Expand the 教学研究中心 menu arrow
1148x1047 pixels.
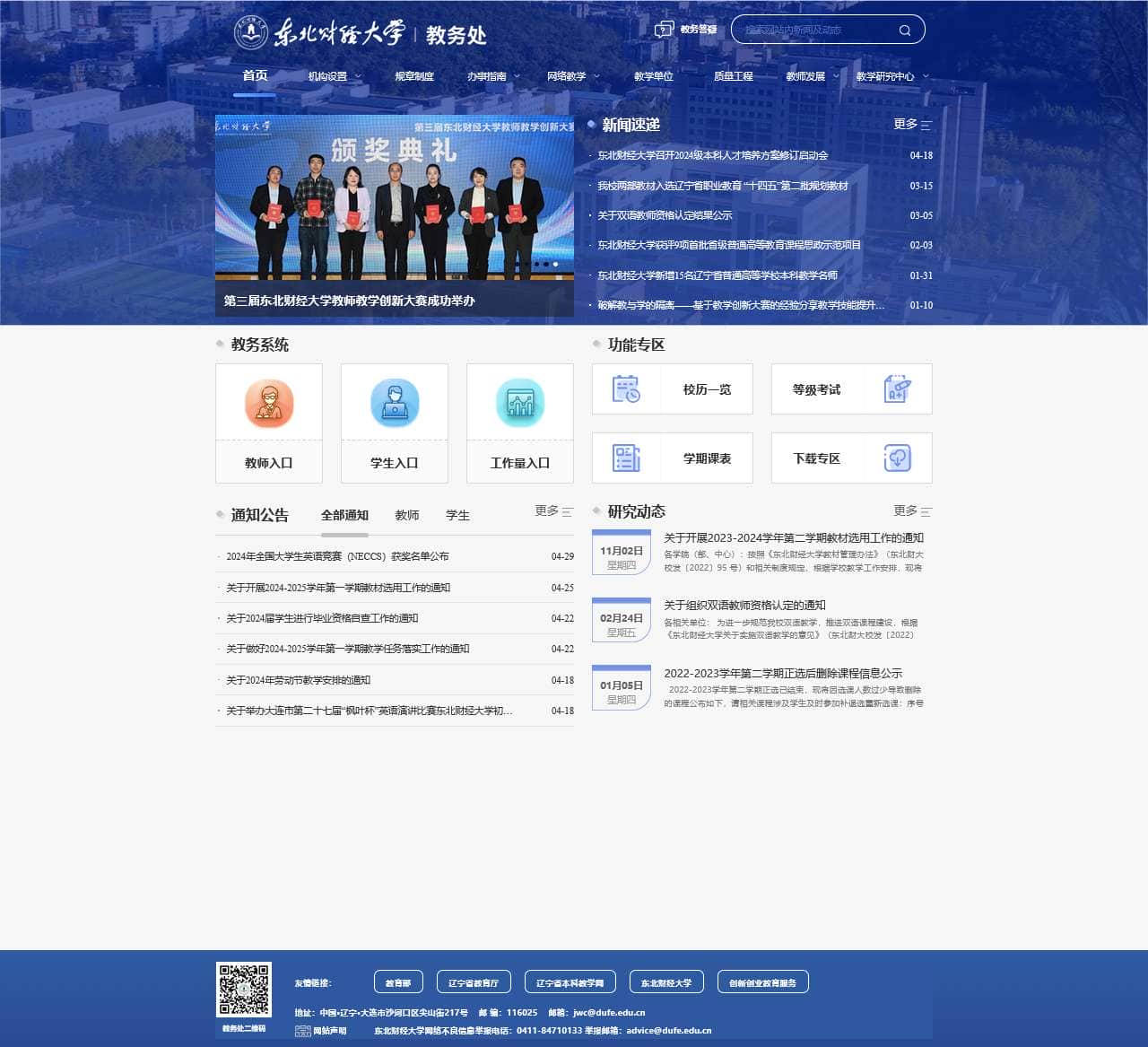click(926, 76)
